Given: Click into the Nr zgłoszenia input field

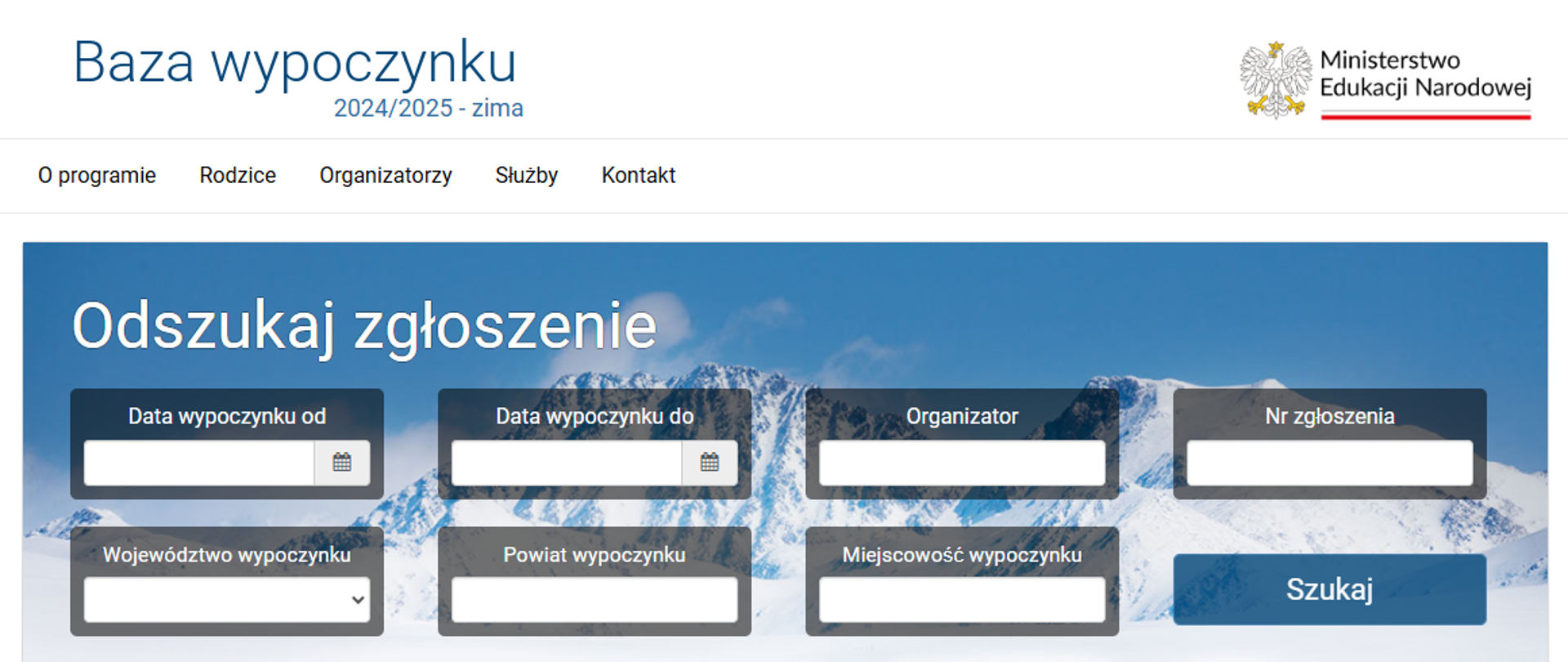Looking at the screenshot, I should (x=1330, y=463).
